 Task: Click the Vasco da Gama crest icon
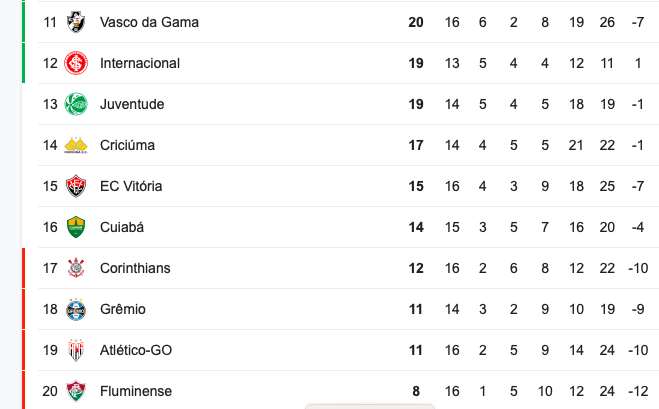[x=76, y=22]
